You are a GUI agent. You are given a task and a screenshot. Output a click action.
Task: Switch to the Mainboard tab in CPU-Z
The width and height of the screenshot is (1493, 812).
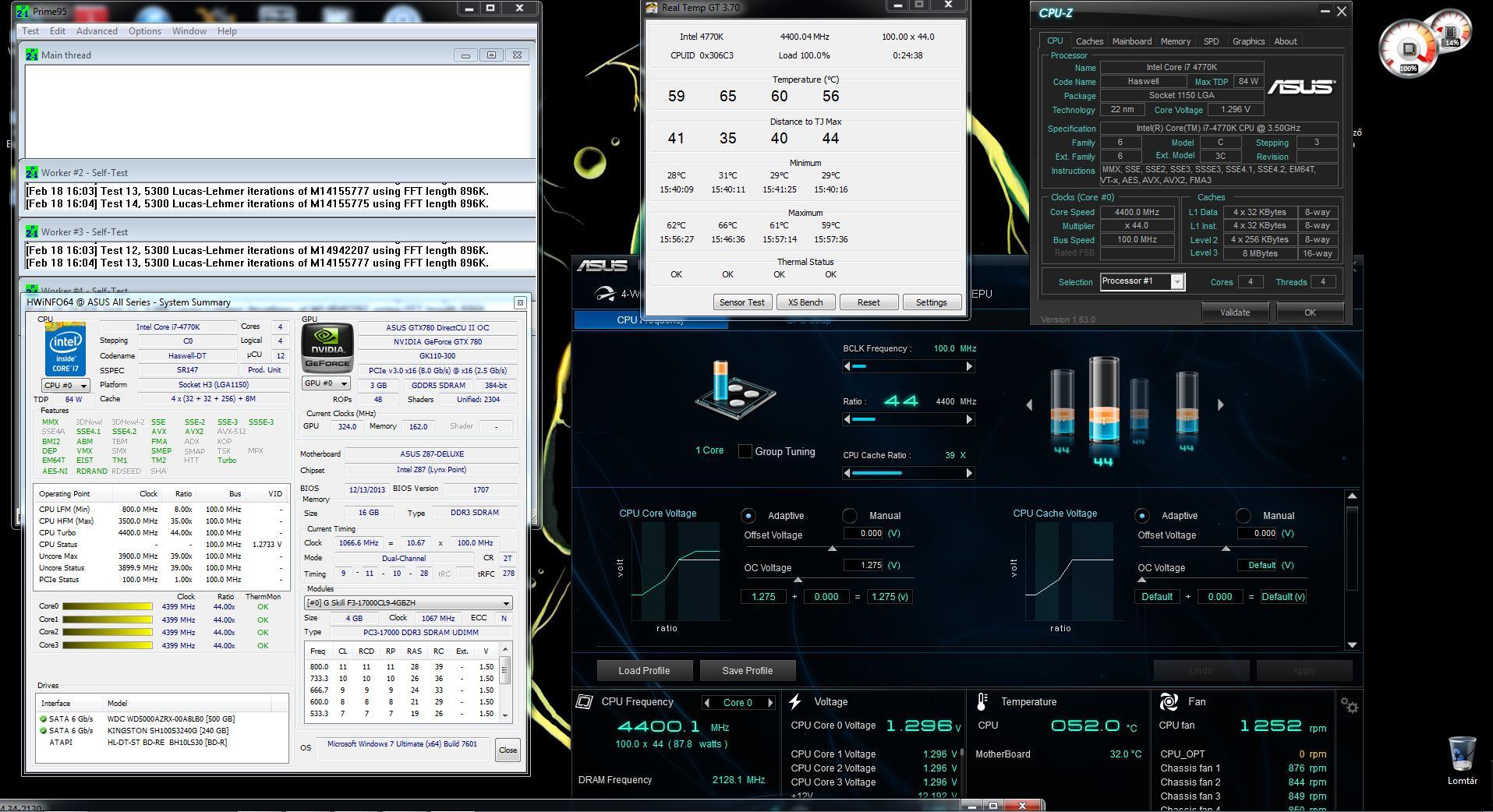[x=1131, y=41]
